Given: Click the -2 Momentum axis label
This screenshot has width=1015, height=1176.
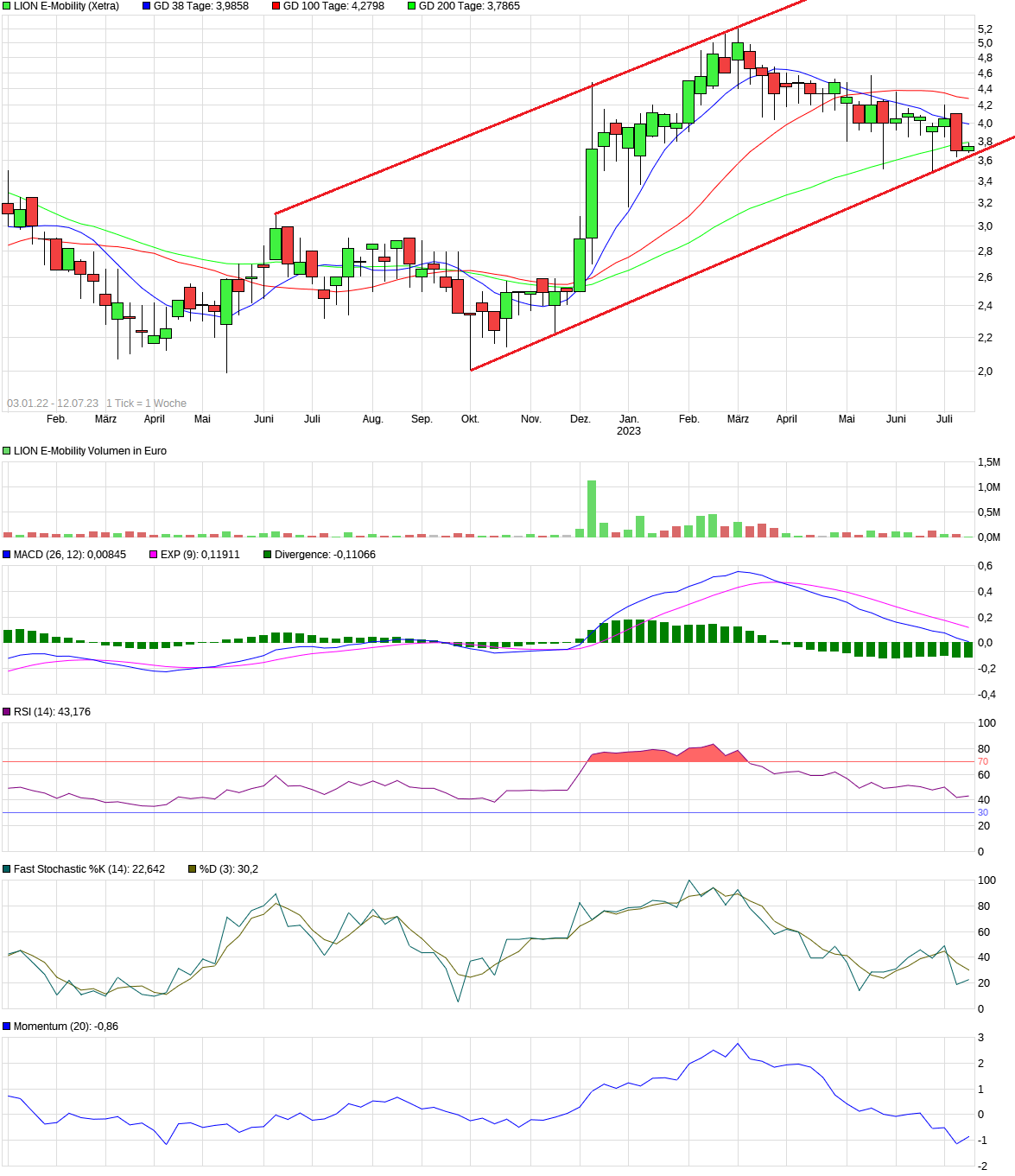Looking at the screenshot, I should tap(983, 1166).
